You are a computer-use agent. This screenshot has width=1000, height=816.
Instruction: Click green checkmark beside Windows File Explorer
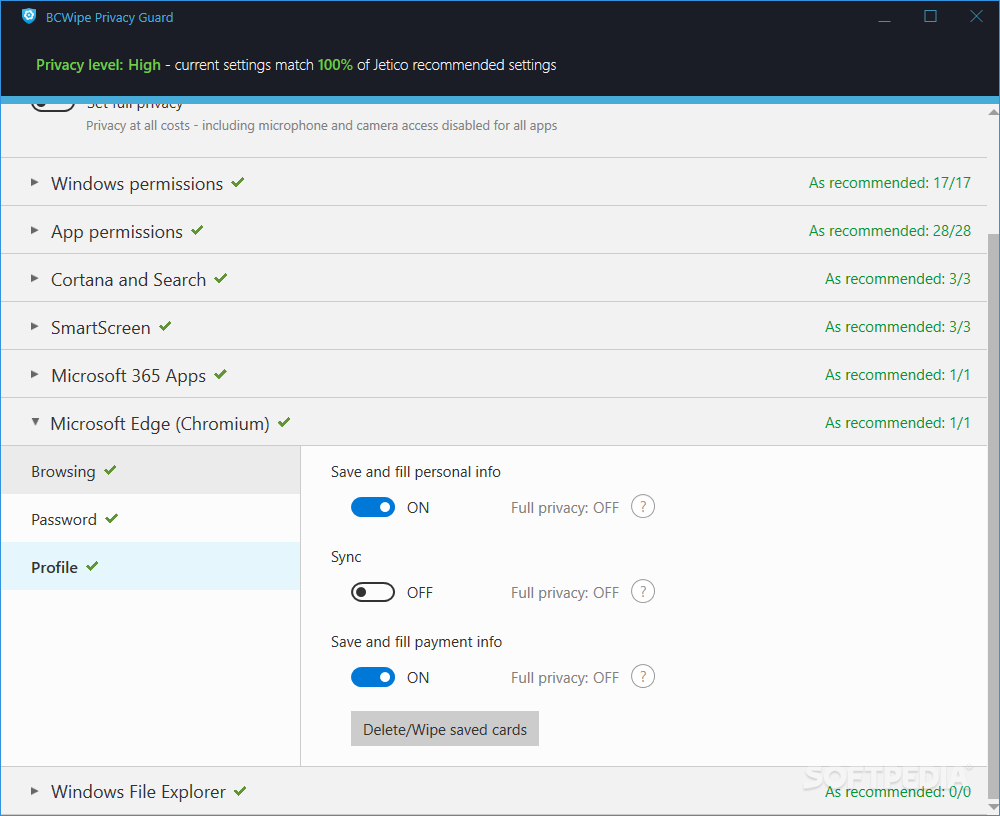point(240,791)
